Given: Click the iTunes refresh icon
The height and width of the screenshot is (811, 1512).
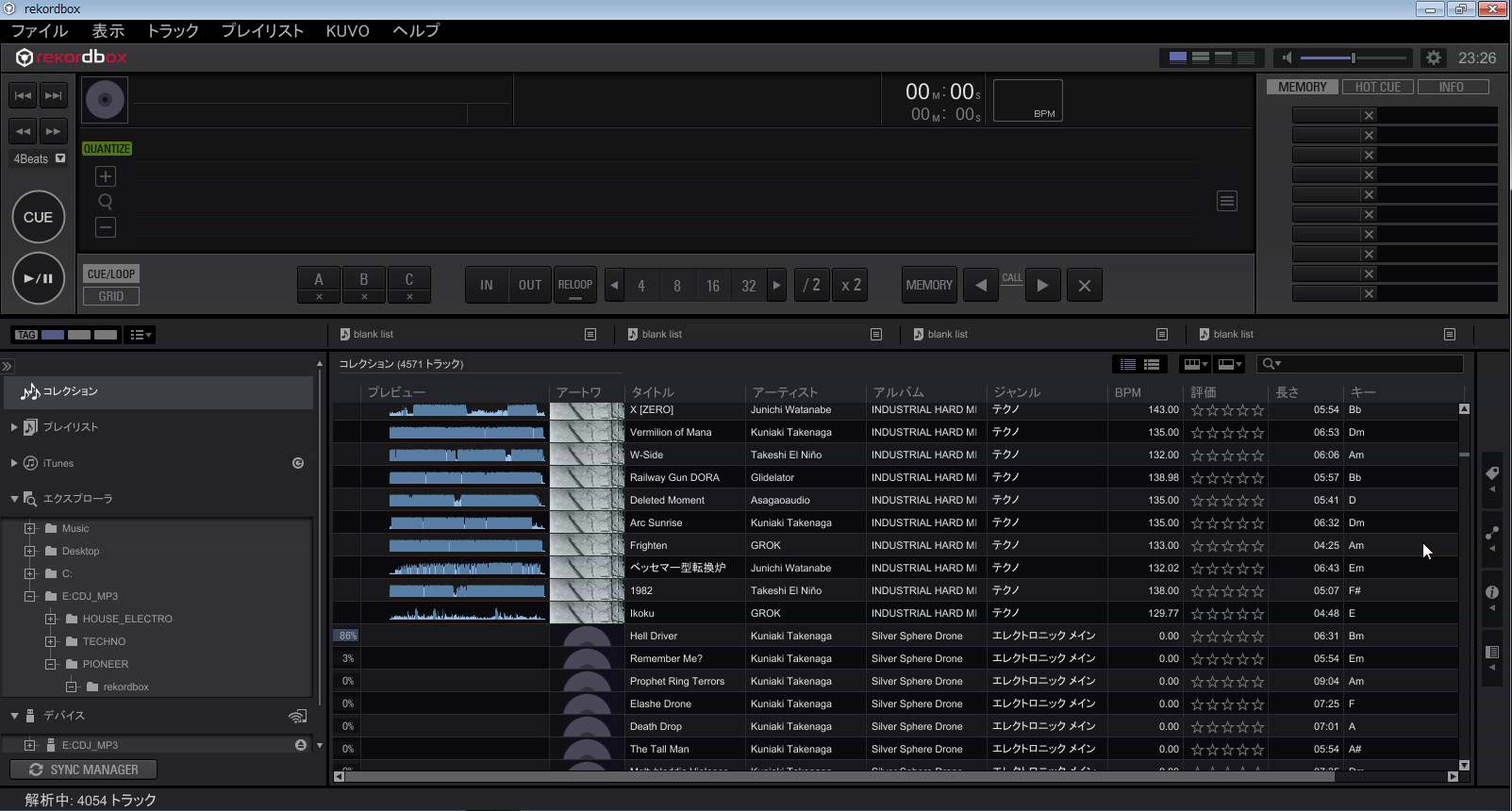Looking at the screenshot, I should [x=298, y=463].
